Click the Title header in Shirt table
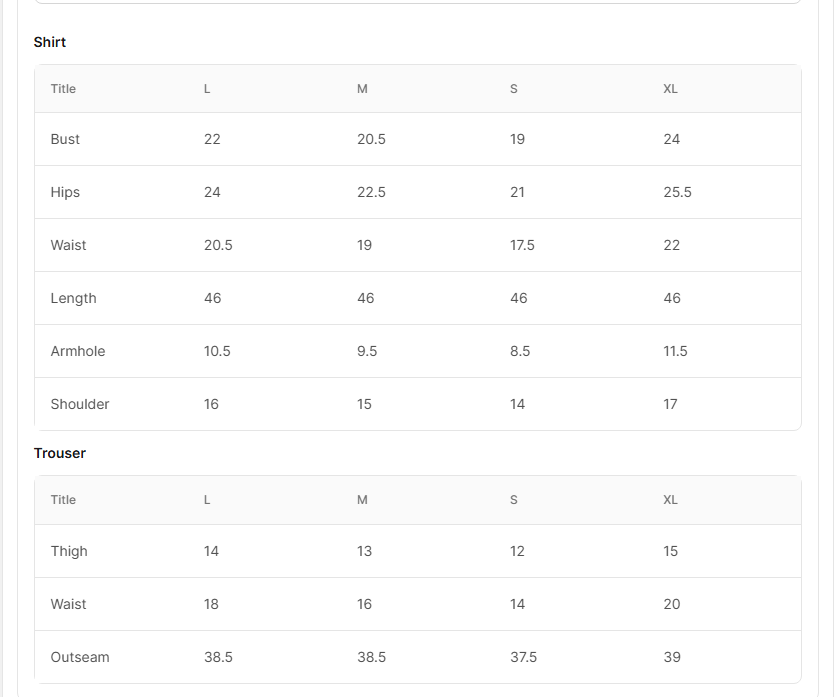834x697 pixels. (x=63, y=89)
